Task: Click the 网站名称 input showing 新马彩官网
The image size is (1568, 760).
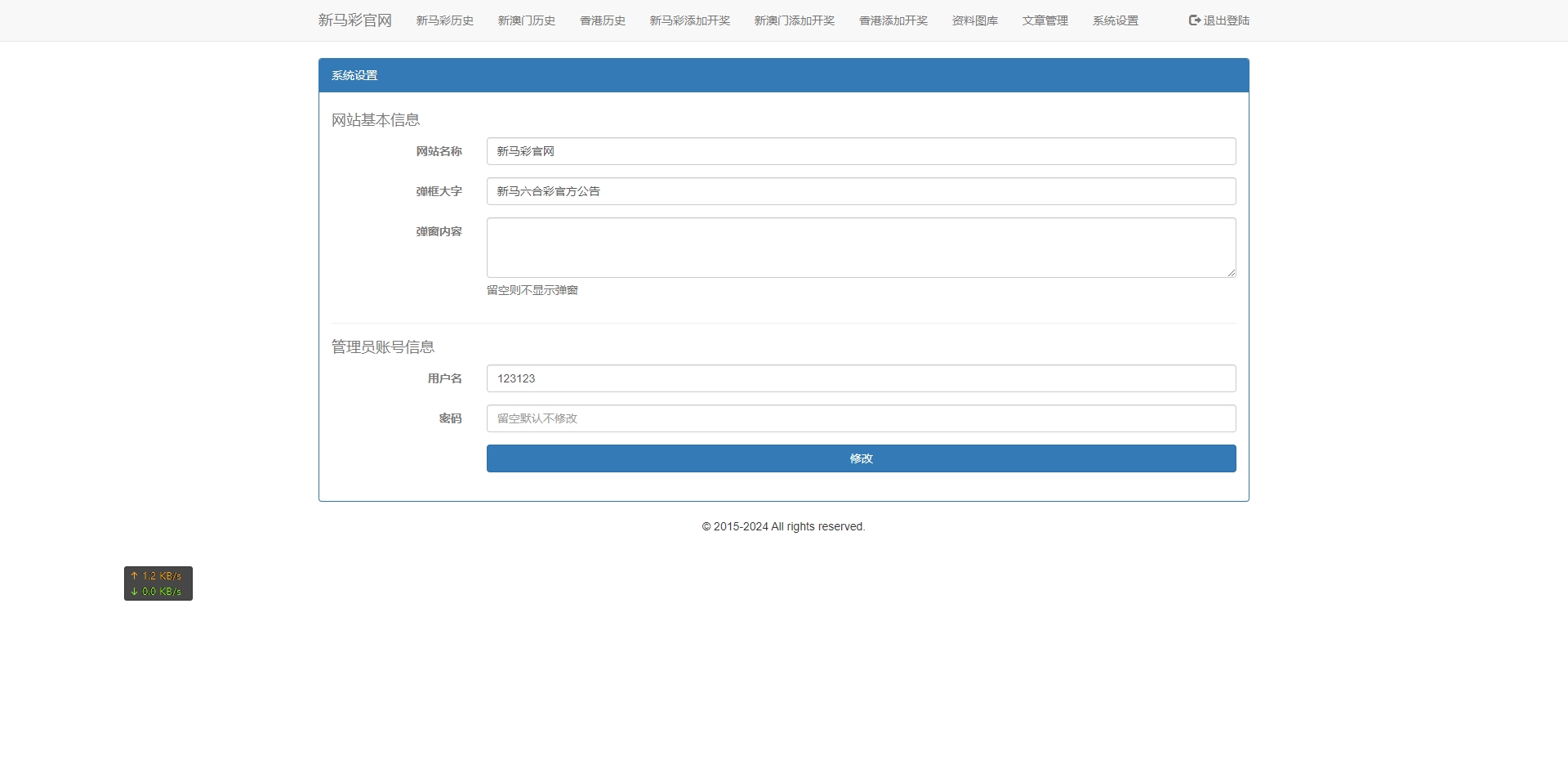Action: coord(861,151)
